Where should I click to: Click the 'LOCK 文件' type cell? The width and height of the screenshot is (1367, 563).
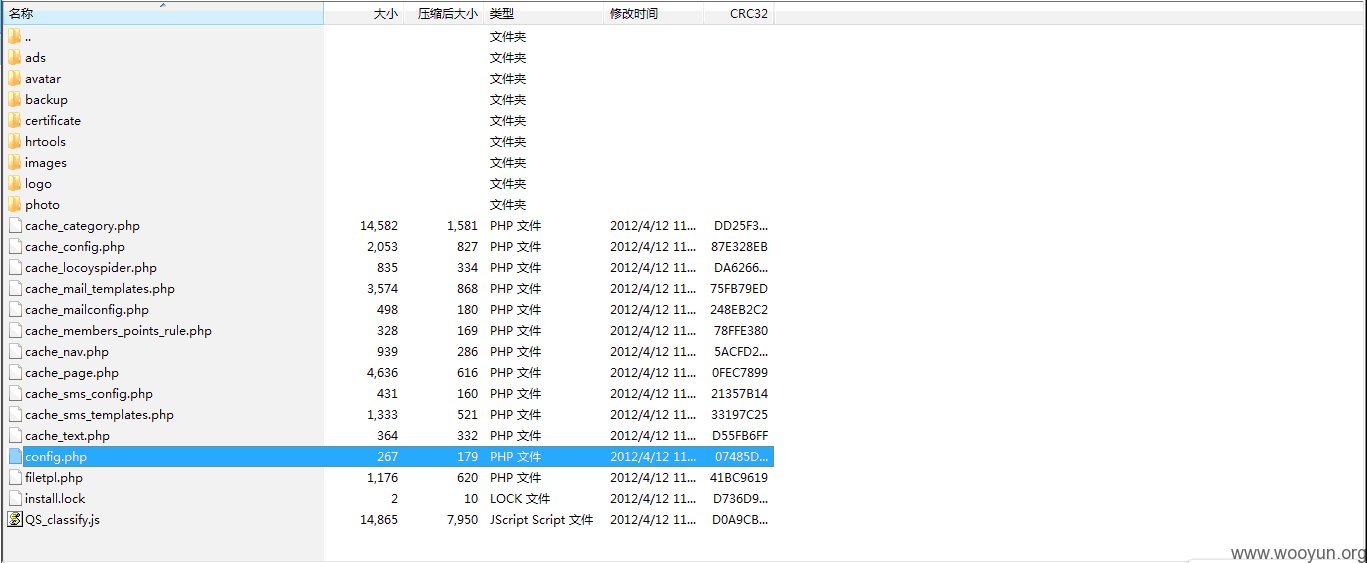click(520, 499)
